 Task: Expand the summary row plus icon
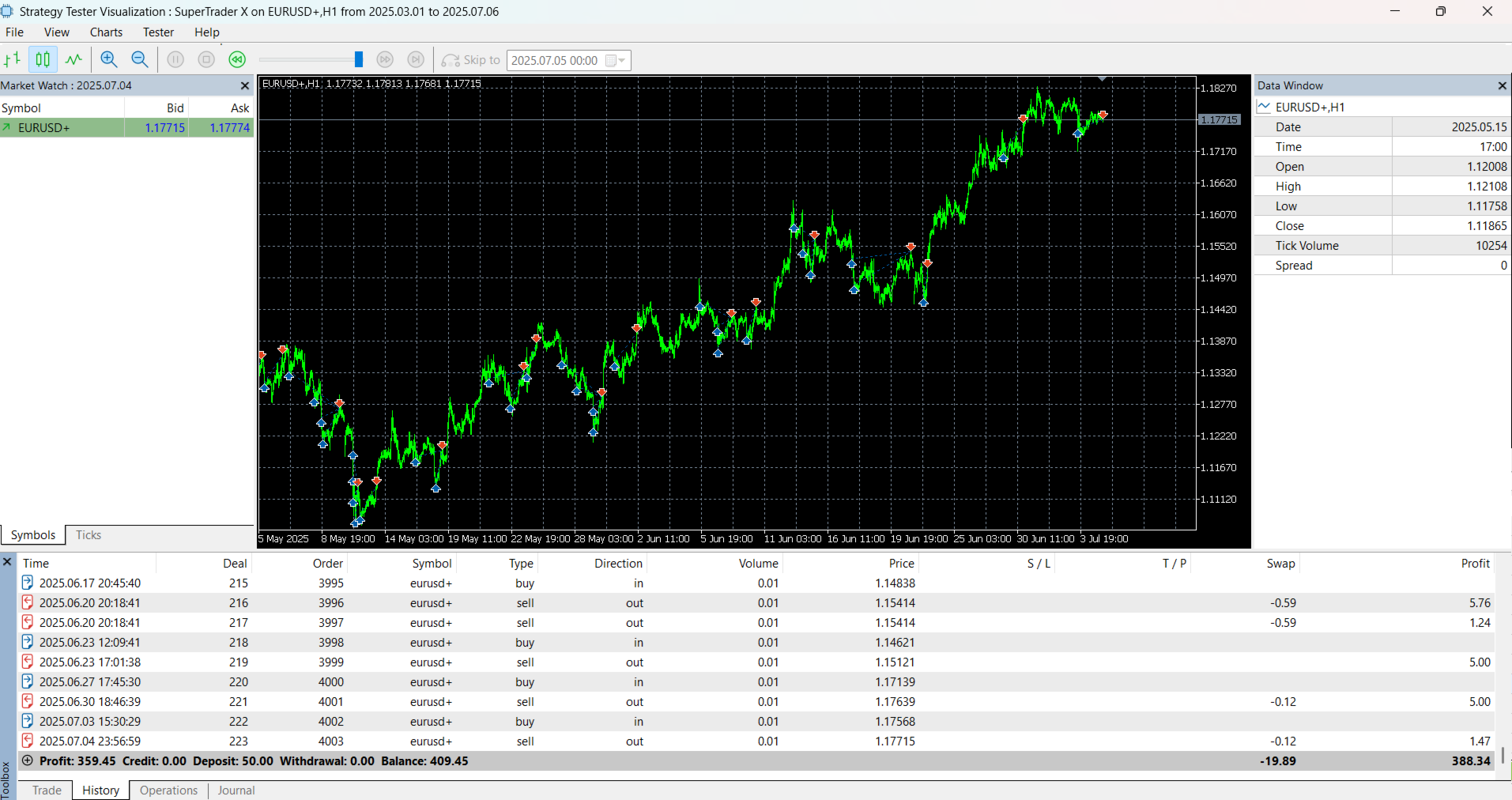28,760
